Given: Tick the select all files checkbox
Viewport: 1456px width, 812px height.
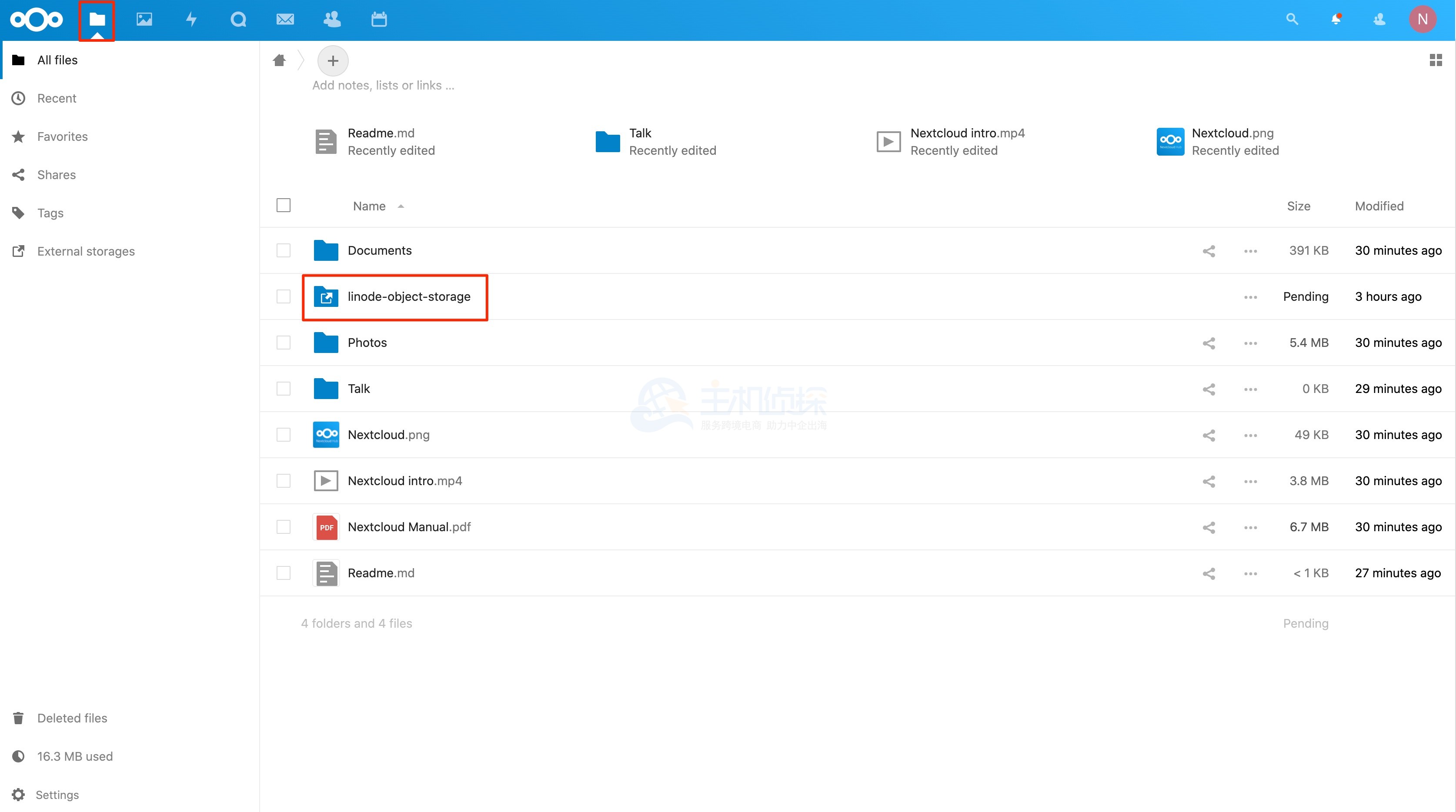Looking at the screenshot, I should [x=283, y=205].
